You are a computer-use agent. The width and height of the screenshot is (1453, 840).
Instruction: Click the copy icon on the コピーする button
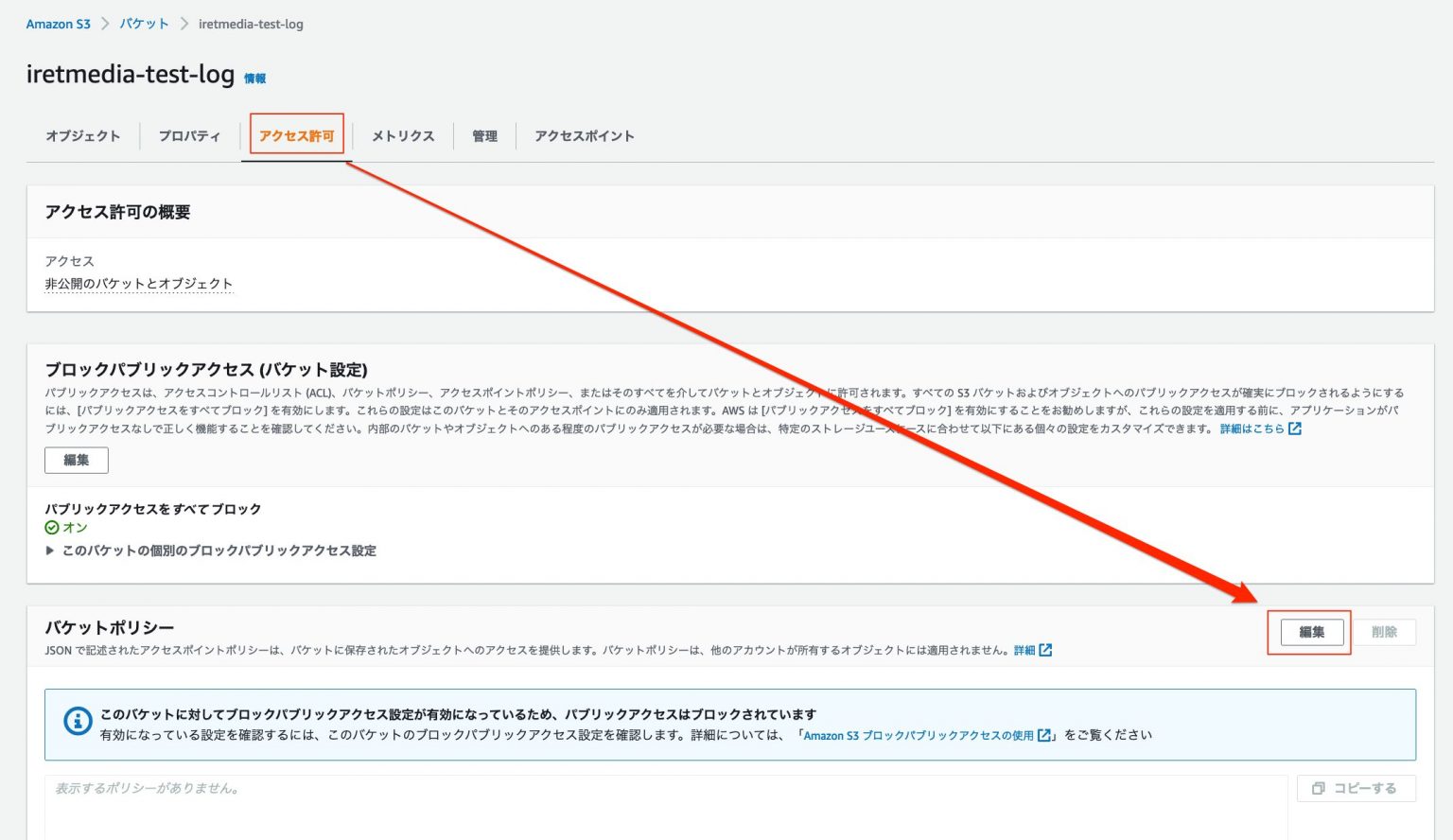point(1320,787)
